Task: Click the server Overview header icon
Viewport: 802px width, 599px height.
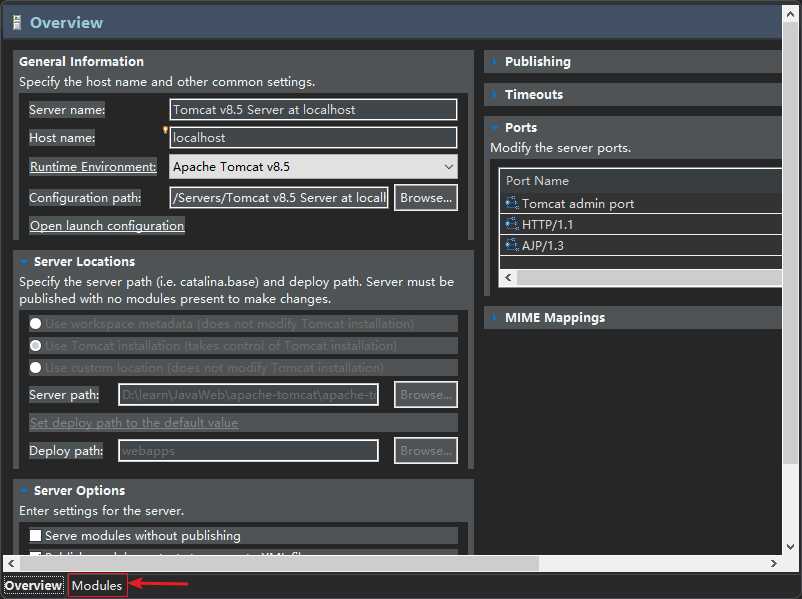Action: pyautogui.click(x=17, y=23)
